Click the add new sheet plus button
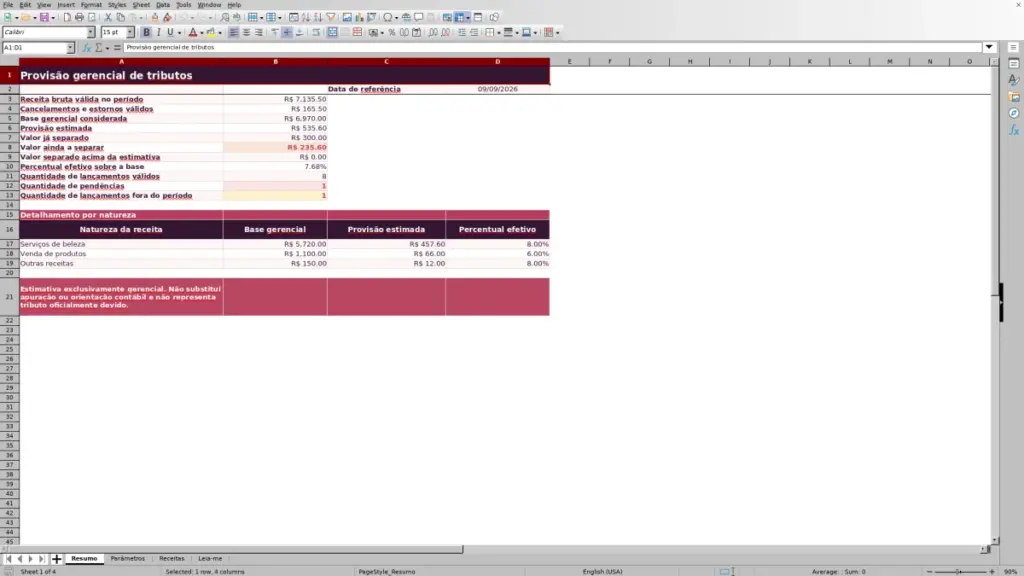The height and width of the screenshot is (576, 1024). pyautogui.click(x=56, y=559)
